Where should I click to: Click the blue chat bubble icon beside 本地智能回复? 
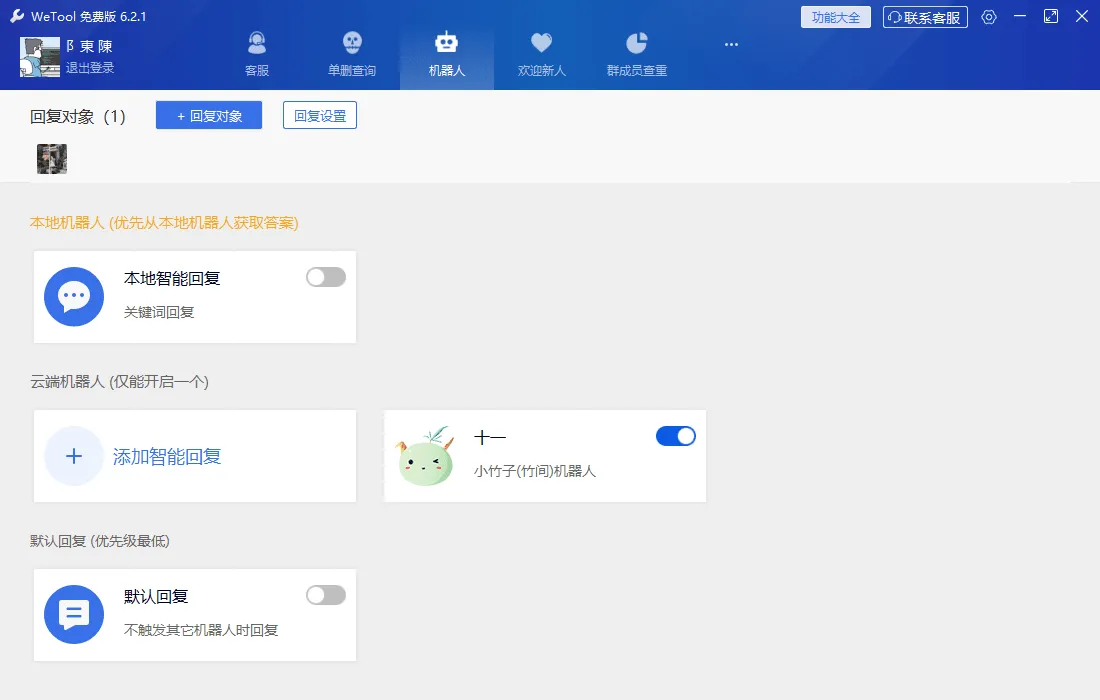(x=74, y=296)
